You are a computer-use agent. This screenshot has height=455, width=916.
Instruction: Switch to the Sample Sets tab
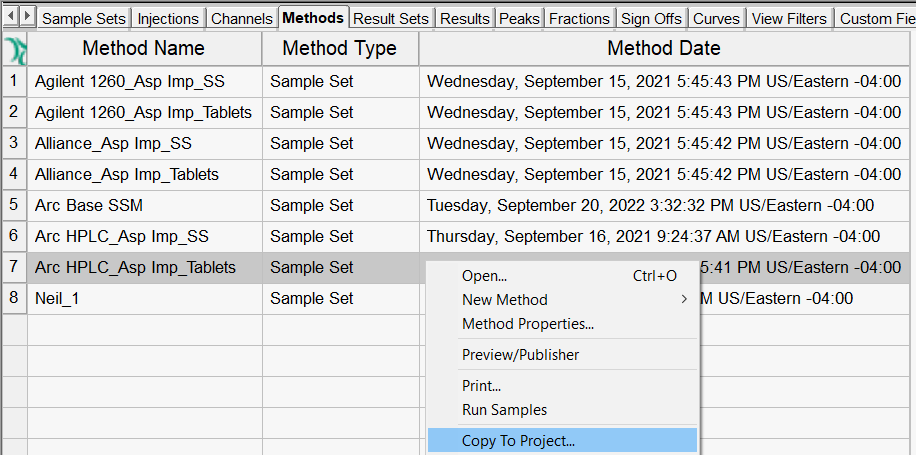[x=84, y=19]
